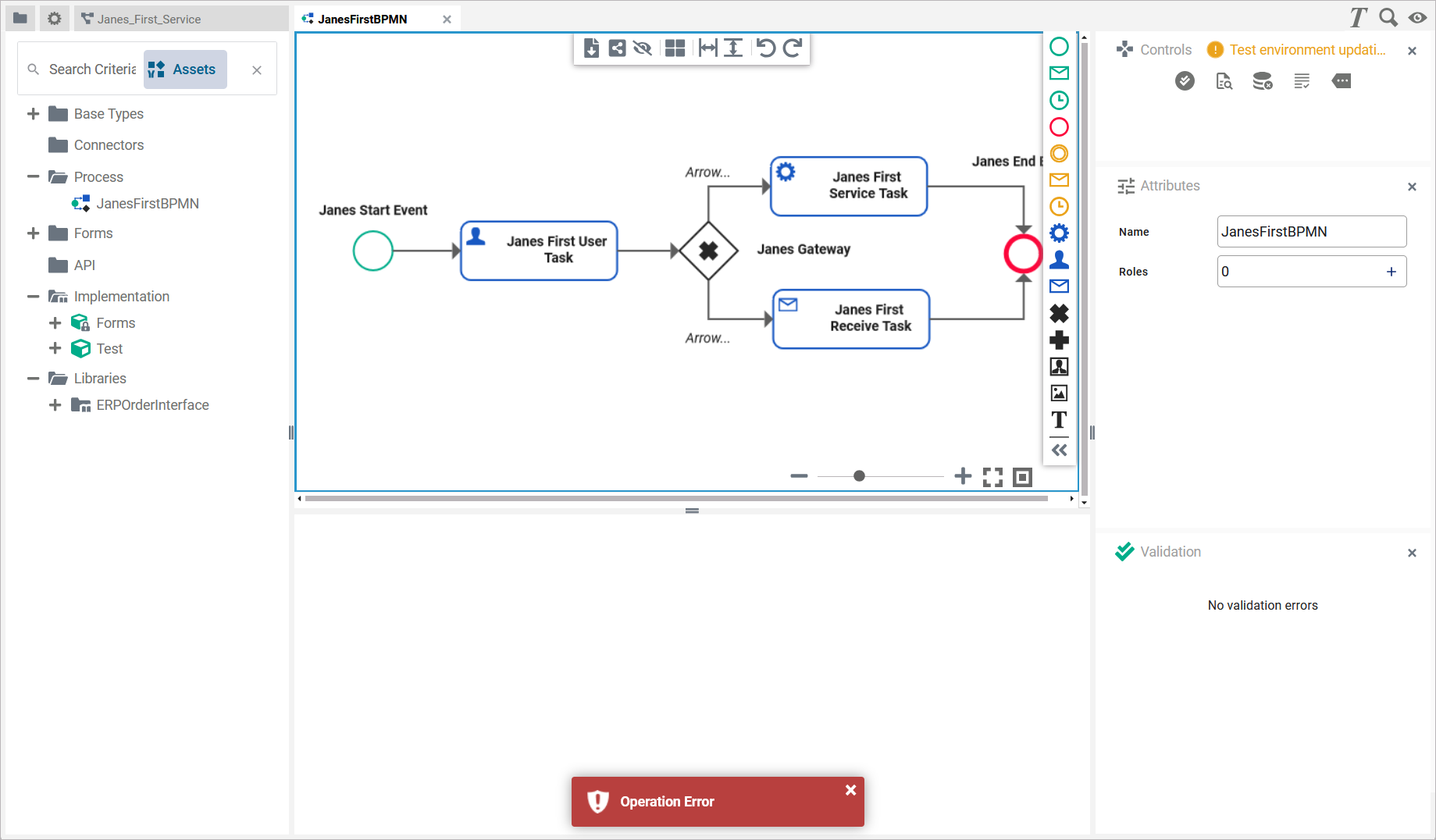The image size is (1436, 840).
Task: Collapse the element palette with double chevron
Action: click(1059, 450)
